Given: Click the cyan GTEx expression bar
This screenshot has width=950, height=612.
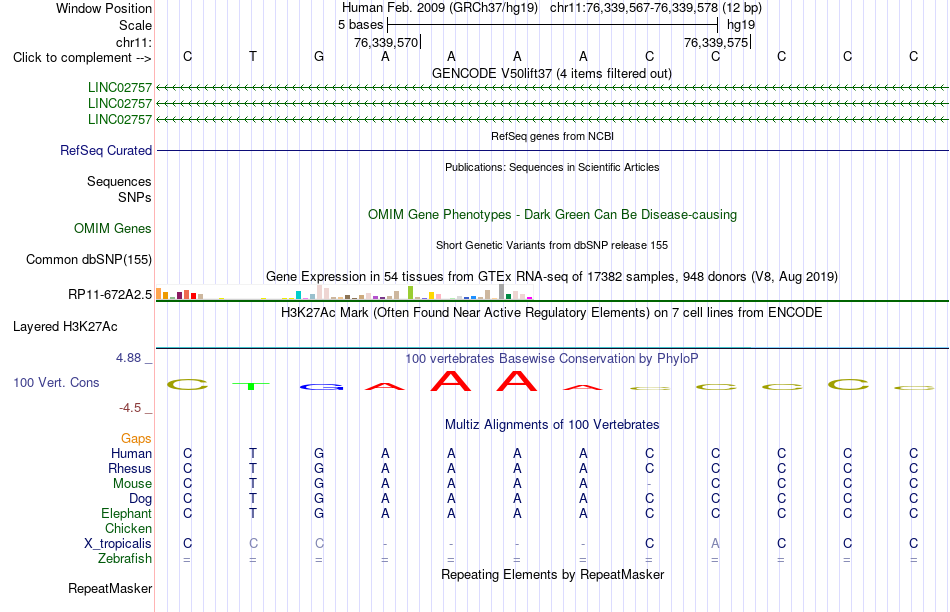Looking at the screenshot, I should click(298, 295).
